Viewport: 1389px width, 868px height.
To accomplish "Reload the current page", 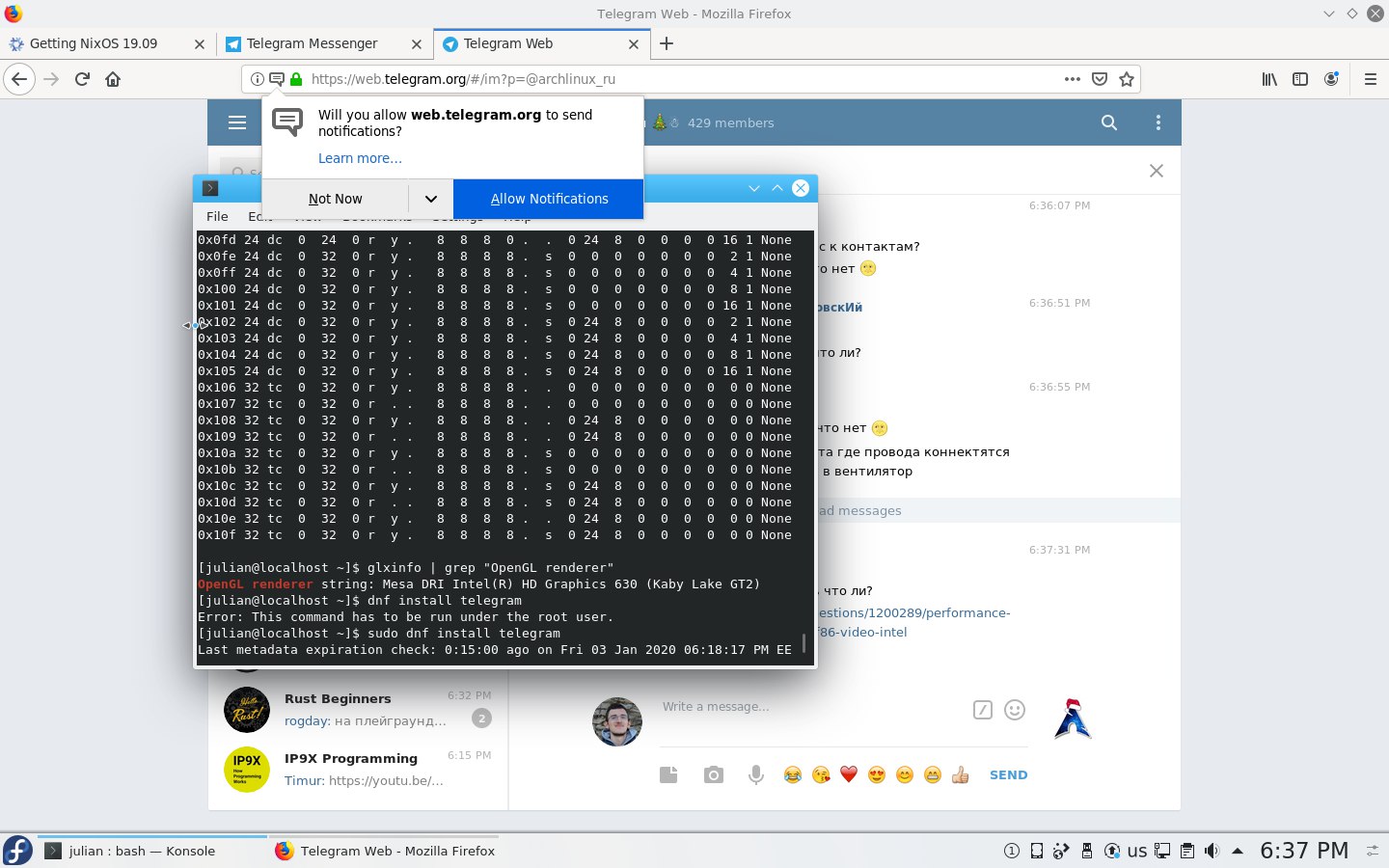I will [x=82, y=79].
